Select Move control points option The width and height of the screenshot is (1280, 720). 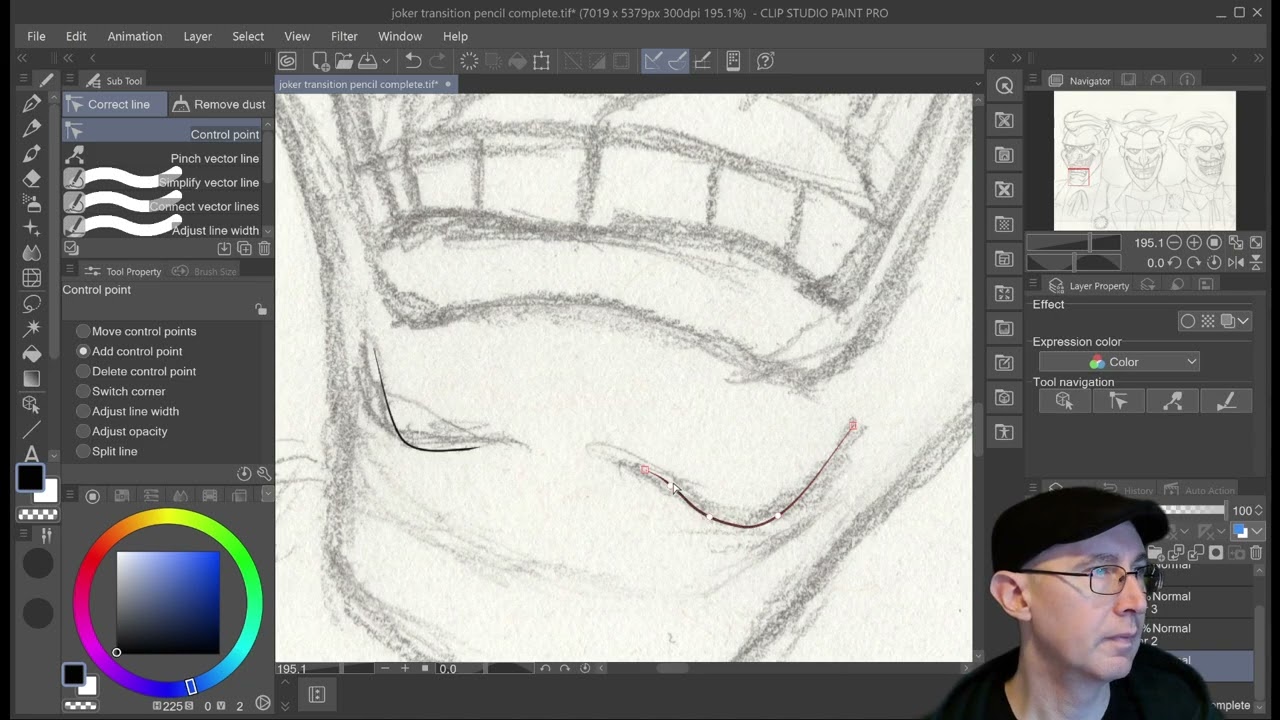pos(136,331)
